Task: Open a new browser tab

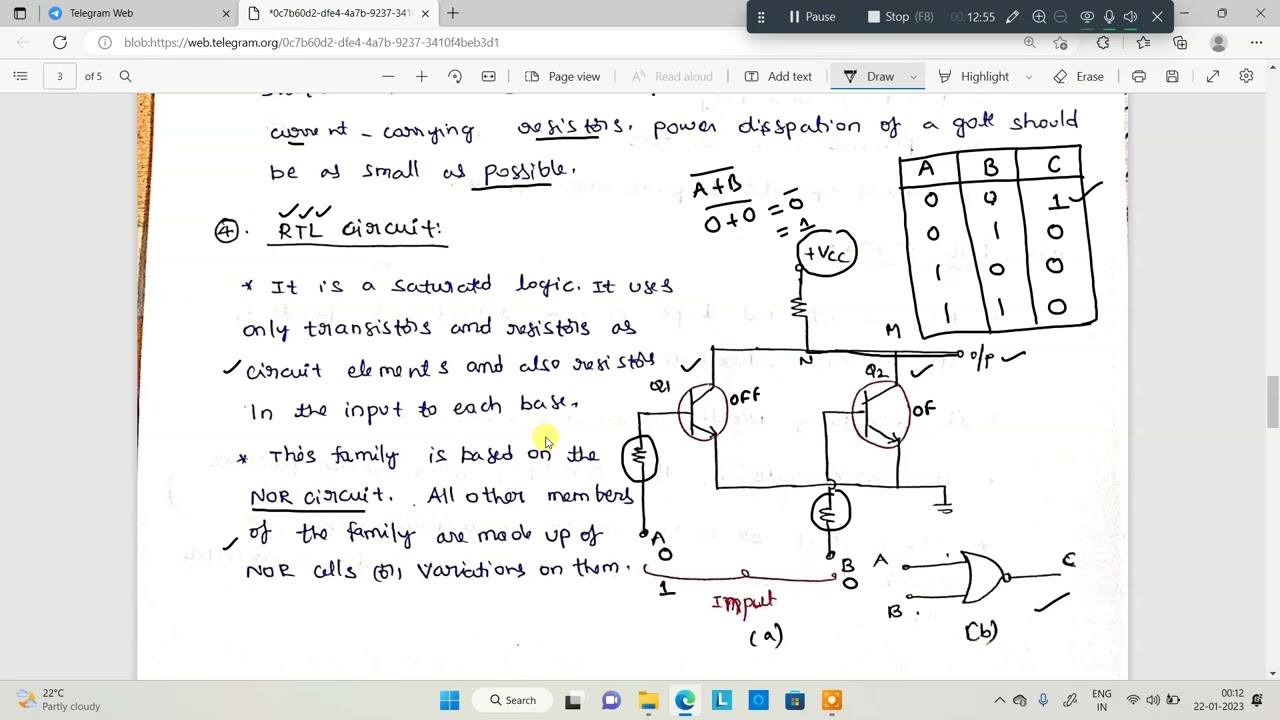Action: tap(453, 13)
